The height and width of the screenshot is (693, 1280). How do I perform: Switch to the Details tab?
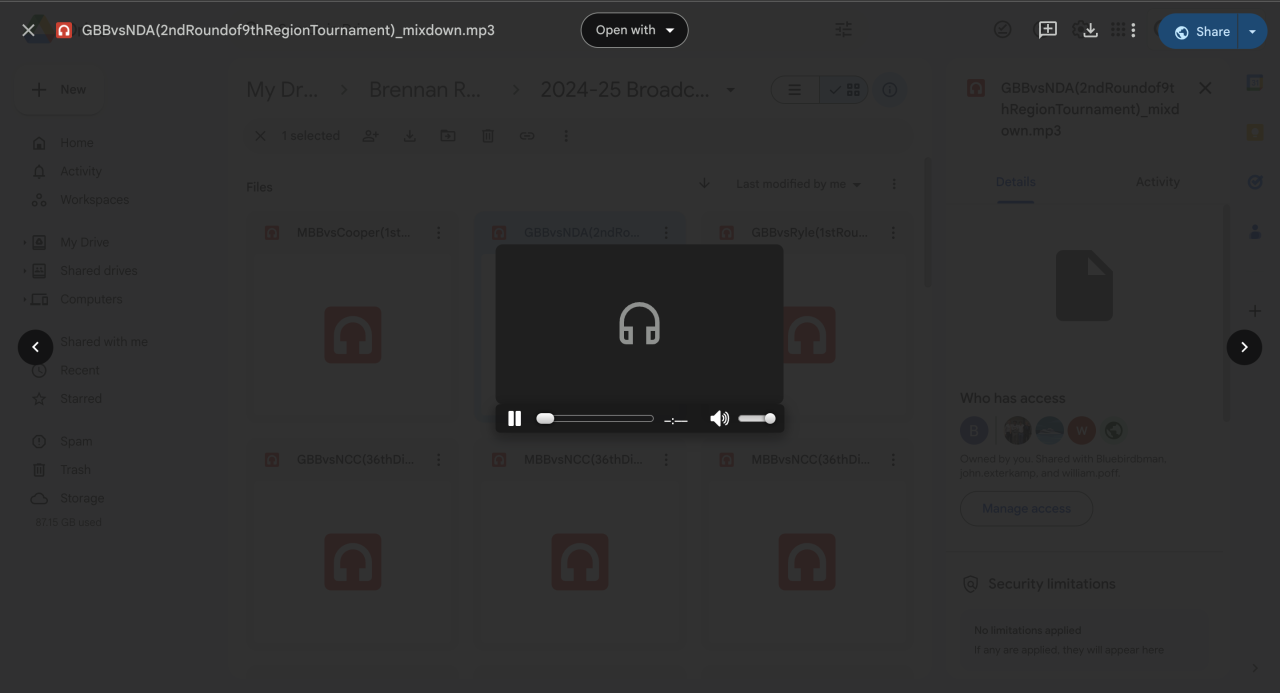(1015, 182)
